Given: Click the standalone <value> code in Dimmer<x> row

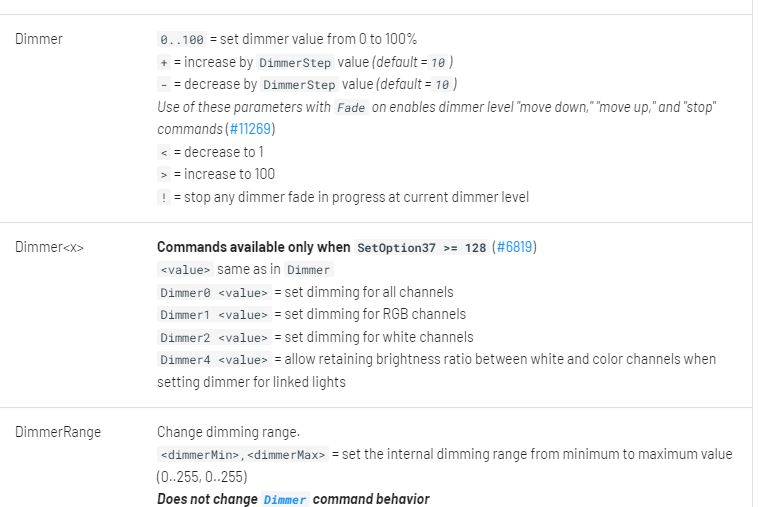Looking at the screenshot, I should coord(185,270).
